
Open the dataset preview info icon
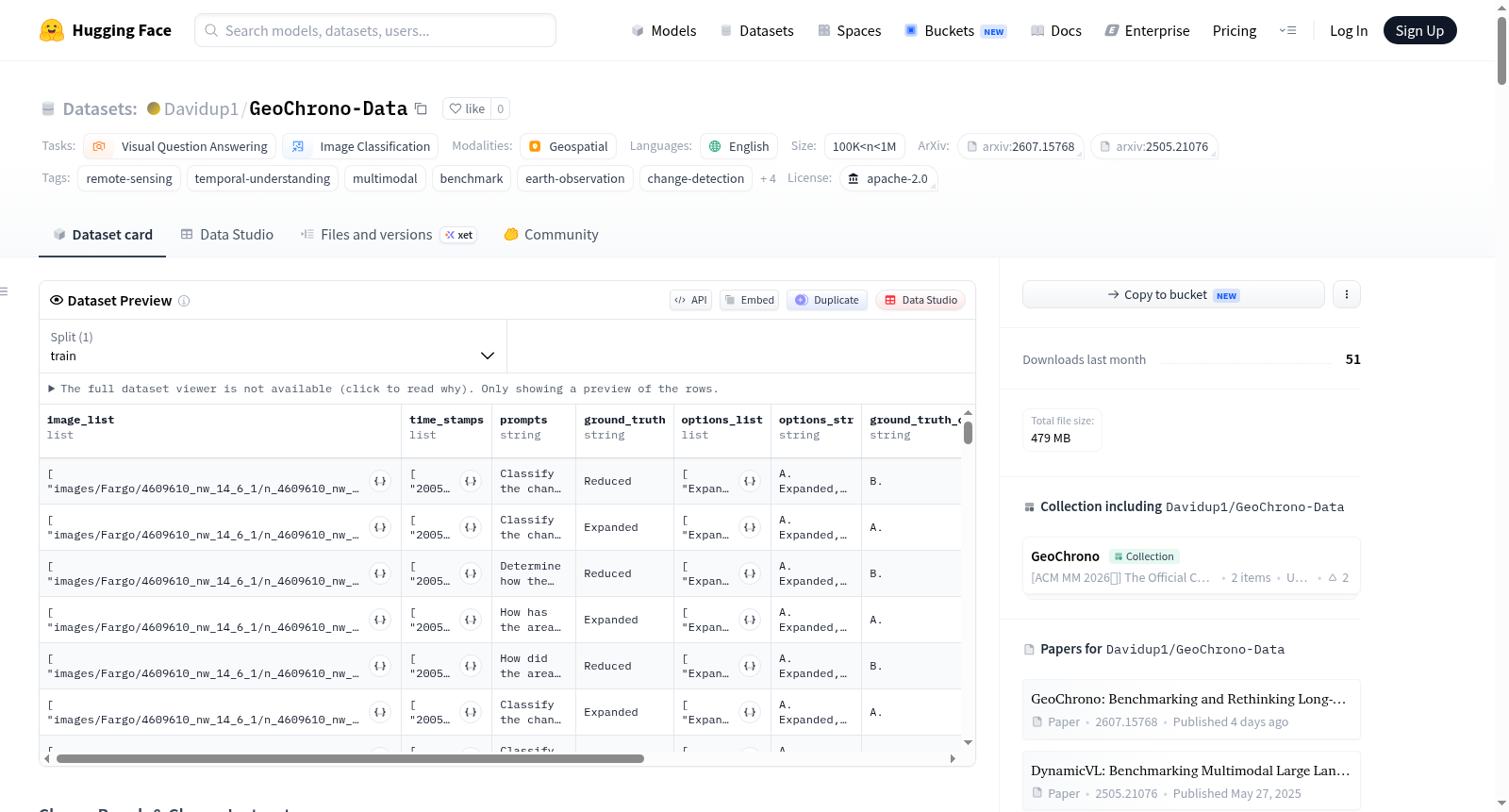(184, 301)
